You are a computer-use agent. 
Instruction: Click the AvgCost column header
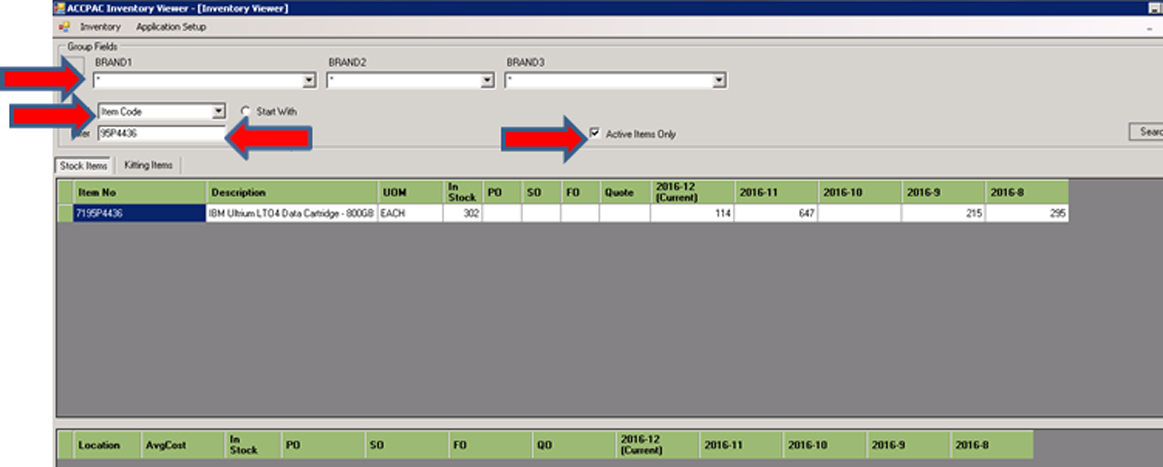(182, 445)
